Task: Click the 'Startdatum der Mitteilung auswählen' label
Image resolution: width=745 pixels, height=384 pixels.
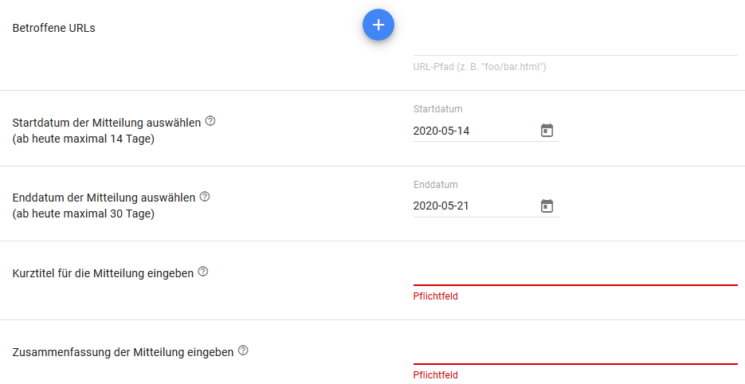Action: point(106,123)
